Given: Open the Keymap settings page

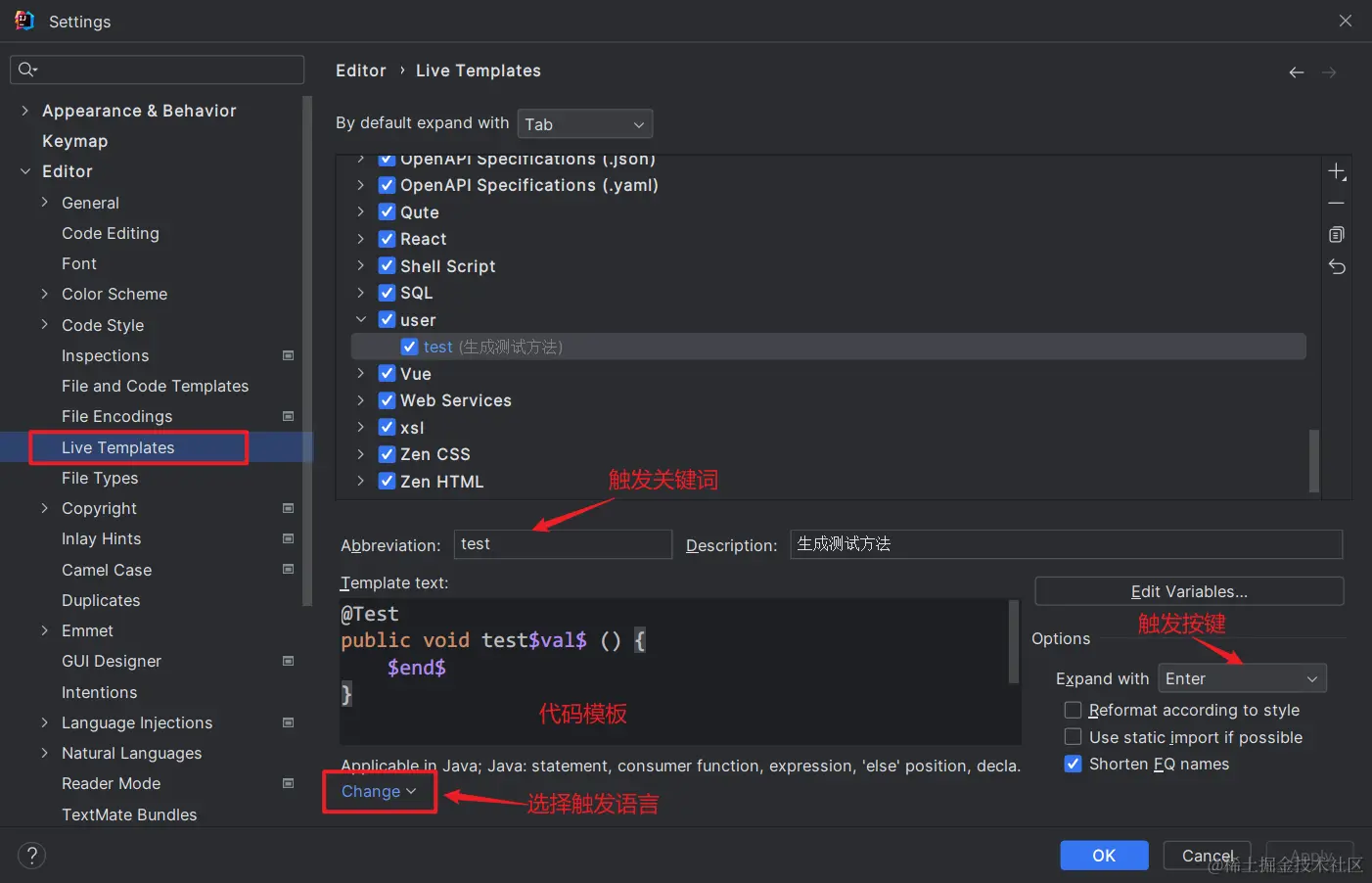Looking at the screenshot, I should point(75,141).
